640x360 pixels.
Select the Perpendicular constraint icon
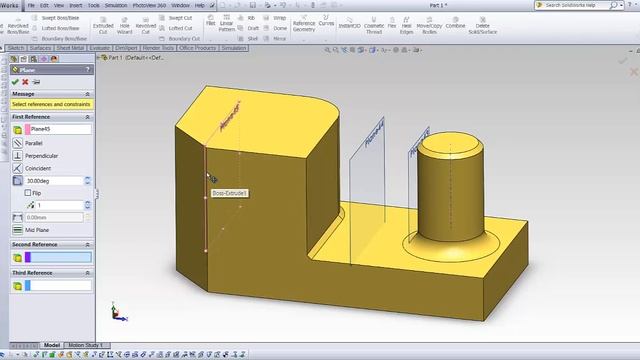[x=18, y=156]
